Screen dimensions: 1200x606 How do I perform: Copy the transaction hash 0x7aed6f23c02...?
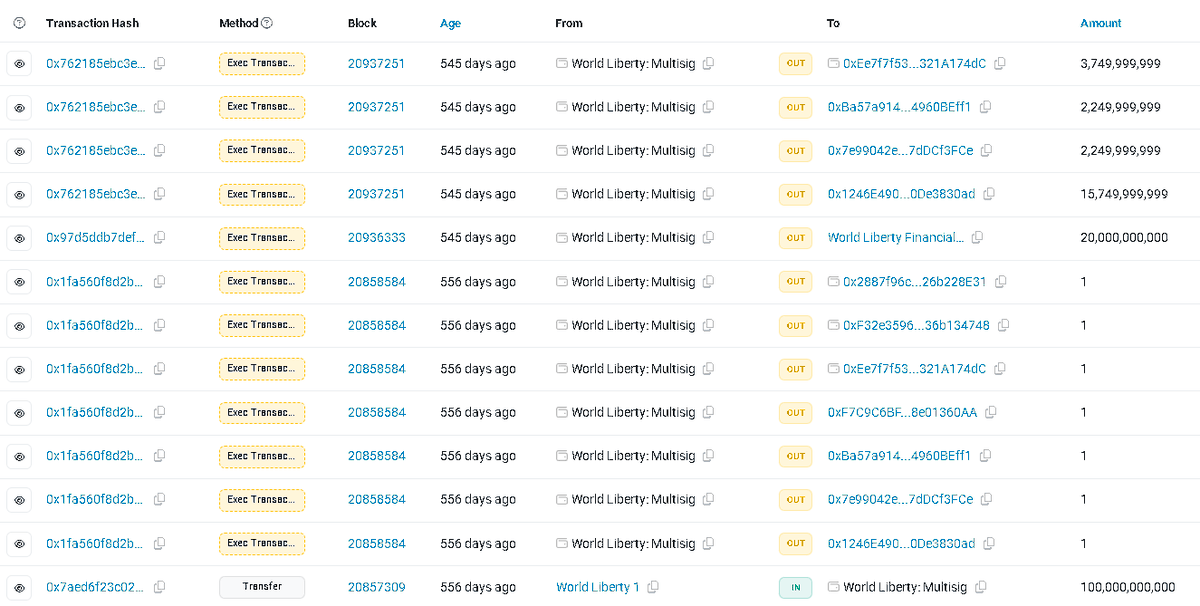coord(160,587)
